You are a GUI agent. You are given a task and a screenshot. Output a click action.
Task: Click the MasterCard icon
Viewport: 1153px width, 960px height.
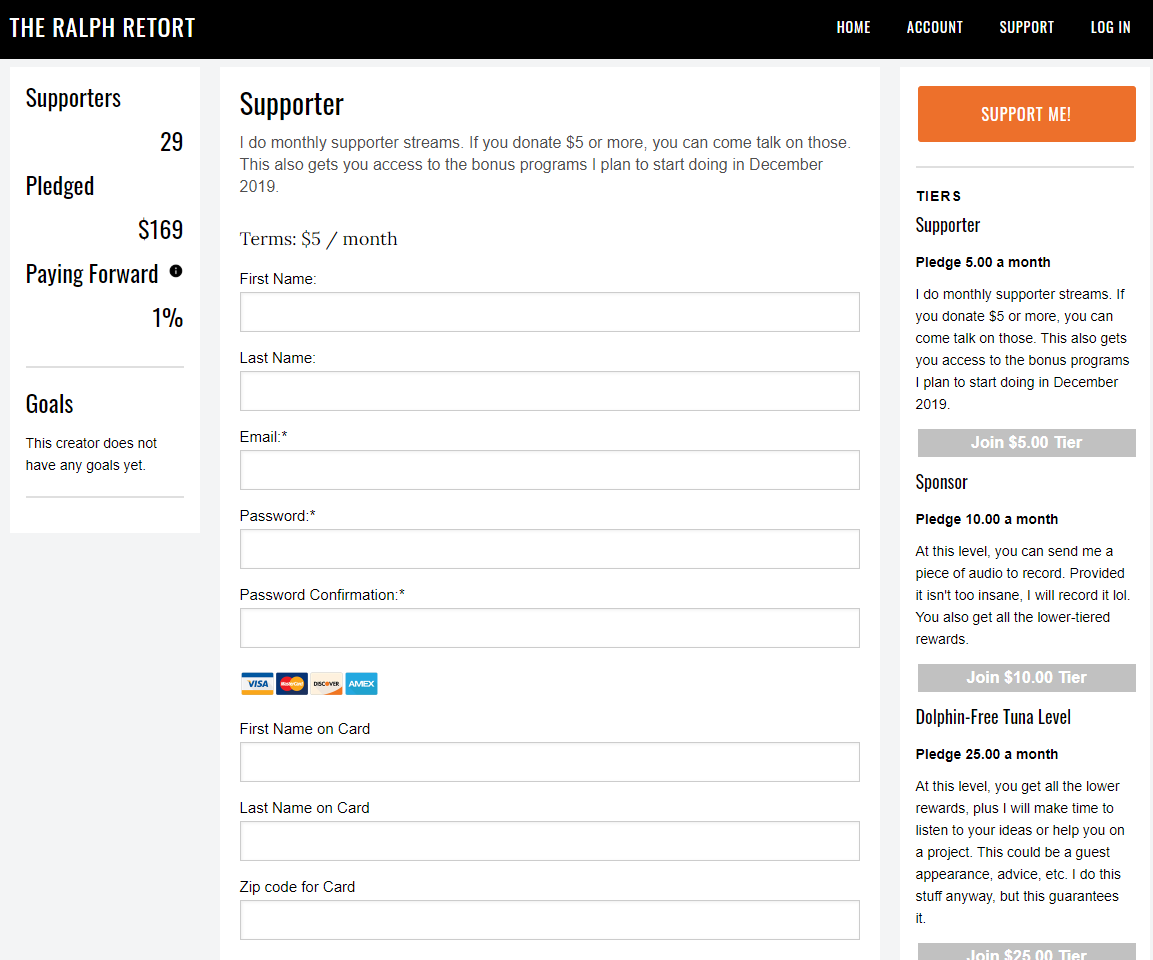[292, 684]
